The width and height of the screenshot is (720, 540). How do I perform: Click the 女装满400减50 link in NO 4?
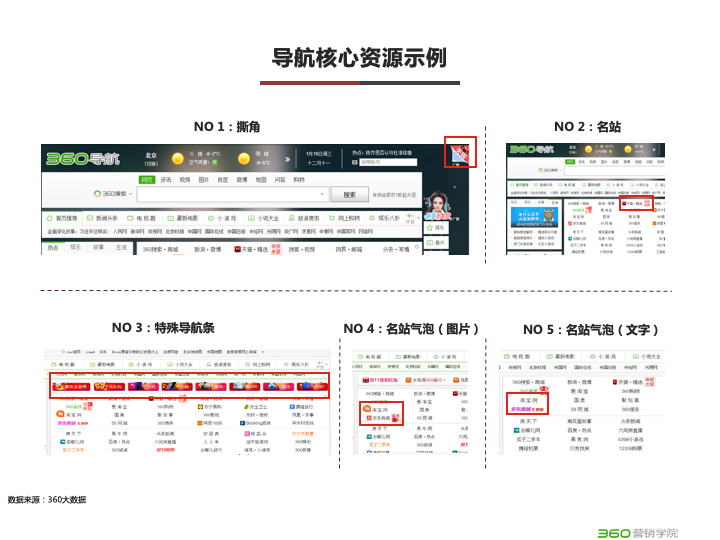point(426,380)
